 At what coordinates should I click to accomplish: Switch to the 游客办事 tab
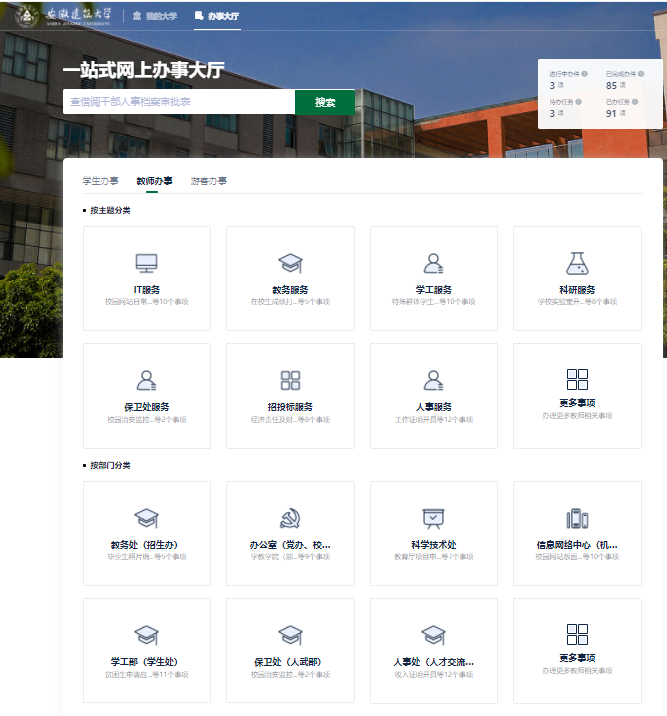tap(208, 181)
